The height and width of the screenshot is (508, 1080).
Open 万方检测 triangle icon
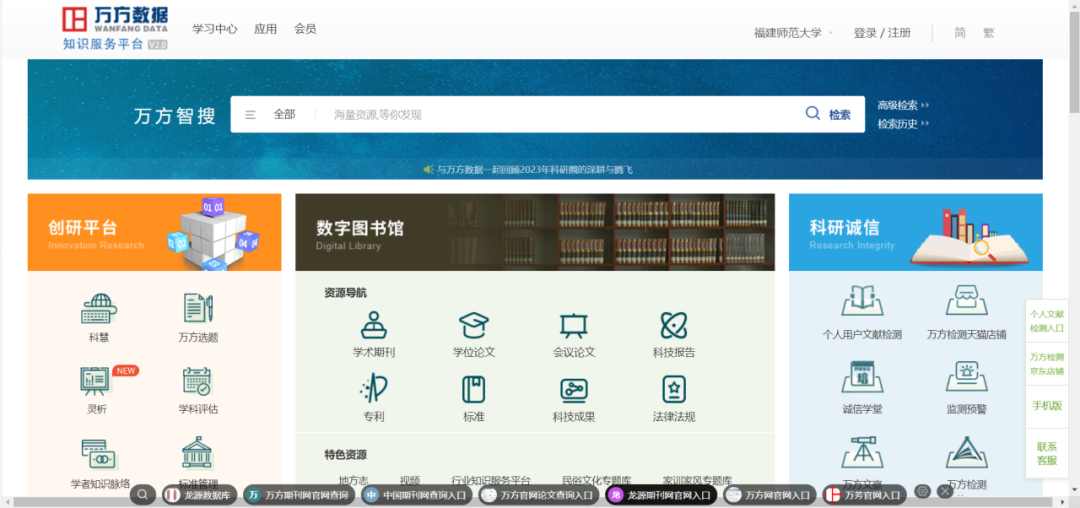coord(966,452)
